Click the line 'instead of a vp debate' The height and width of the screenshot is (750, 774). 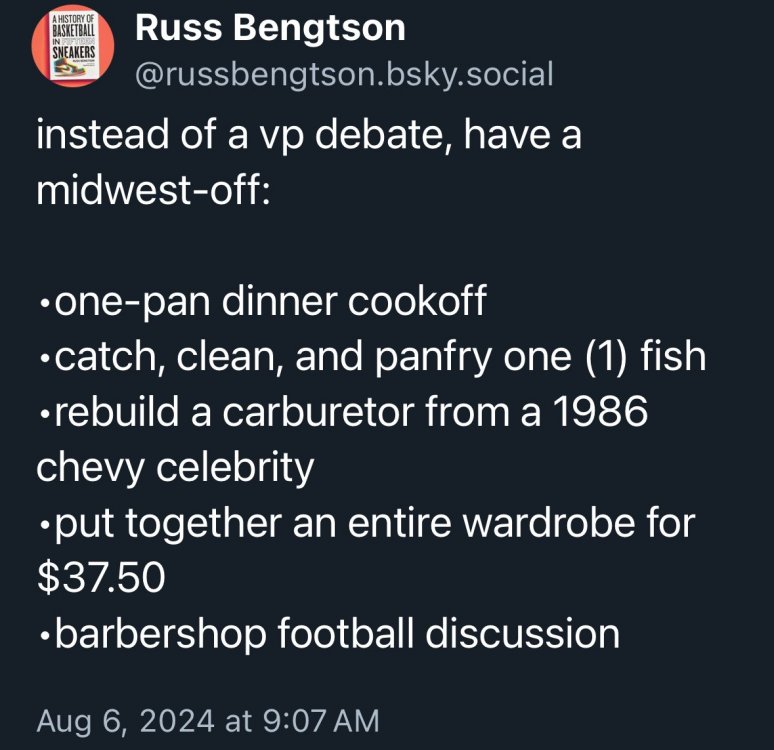[308, 135]
